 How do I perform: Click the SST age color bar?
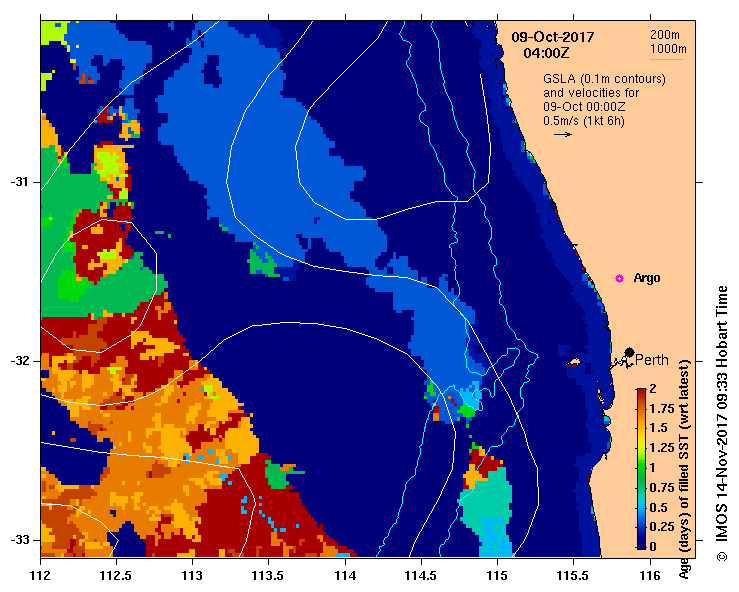coord(641,469)
